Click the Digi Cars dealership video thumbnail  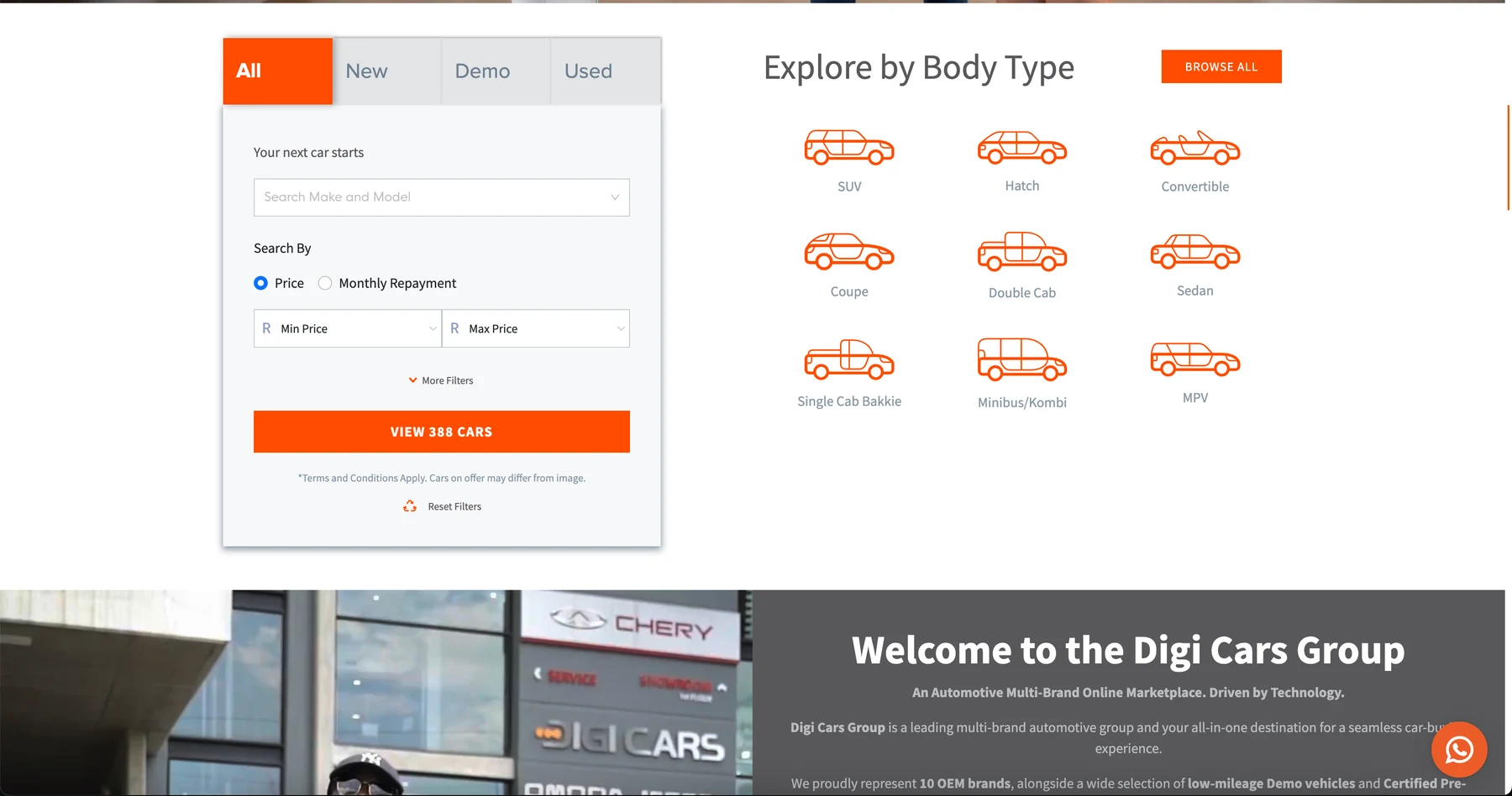[376, 693]
